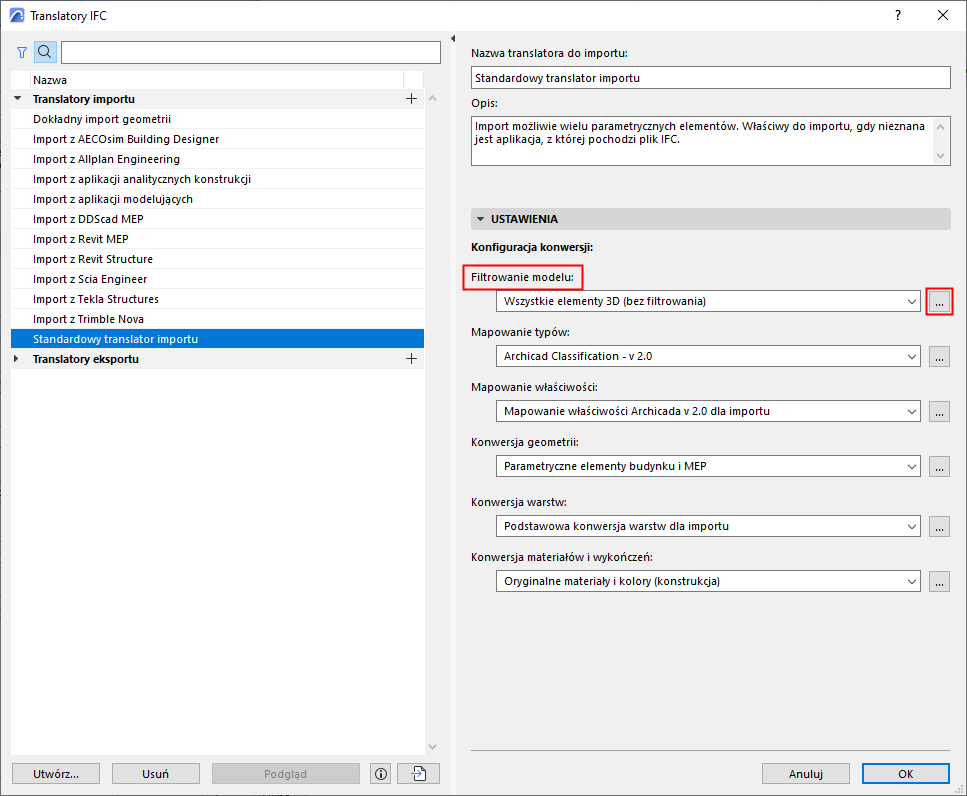Open Konwersja geometrii options ellipsis button
Screen dimensions: 967x796
tap(939, 466)
